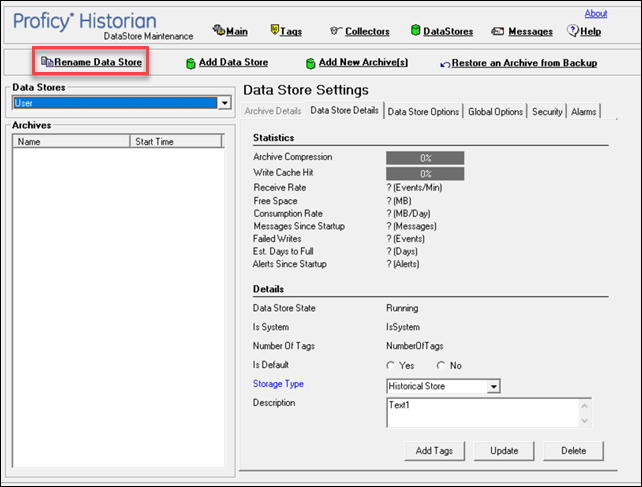Switch to Security tab
Screen dimensions: 642x487
(547, 111)
